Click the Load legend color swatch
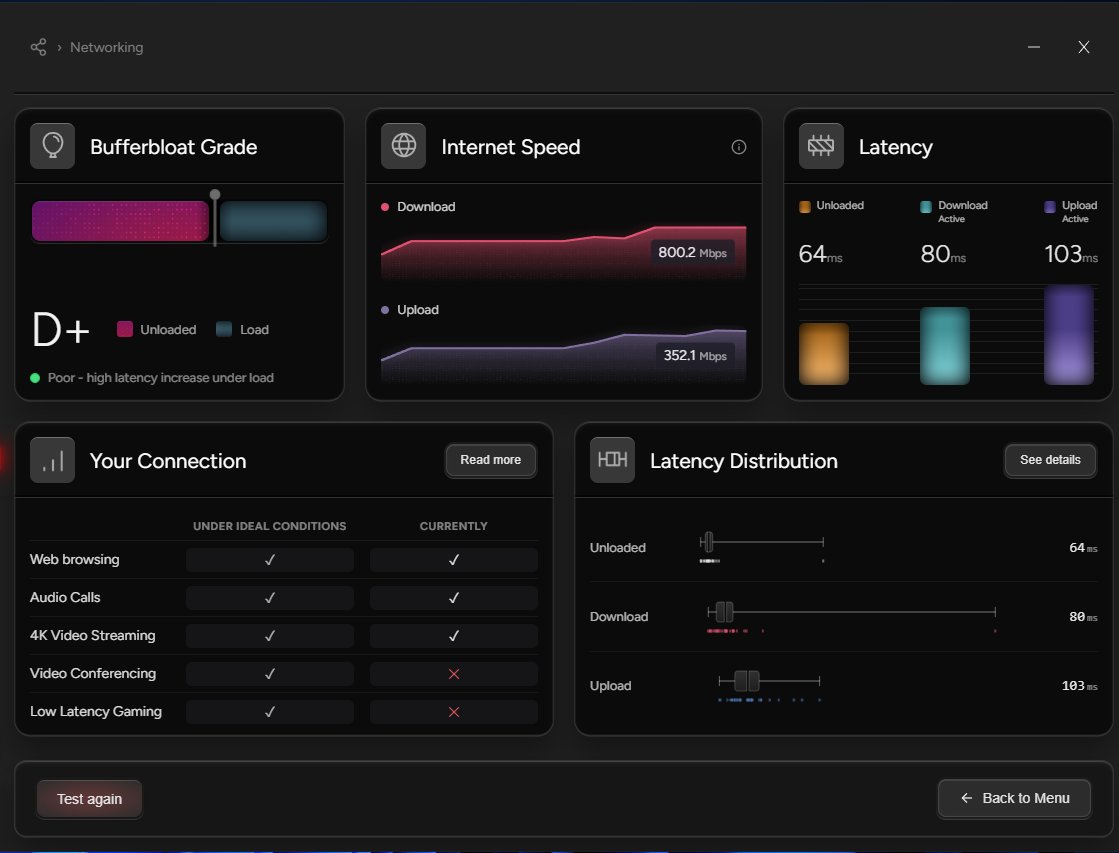The width and height of the screenshot is (1119, 853). pos(224,329)
